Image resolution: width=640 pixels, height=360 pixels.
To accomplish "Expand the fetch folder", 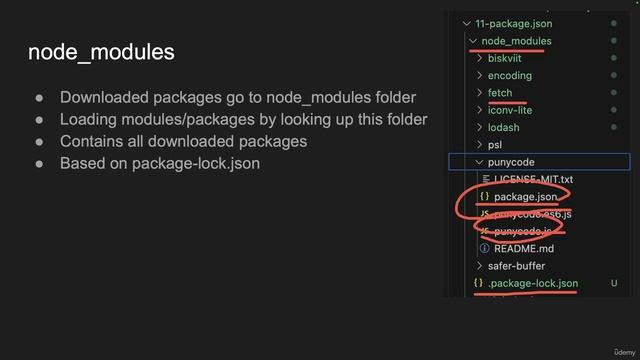I will tap(480, 93).
